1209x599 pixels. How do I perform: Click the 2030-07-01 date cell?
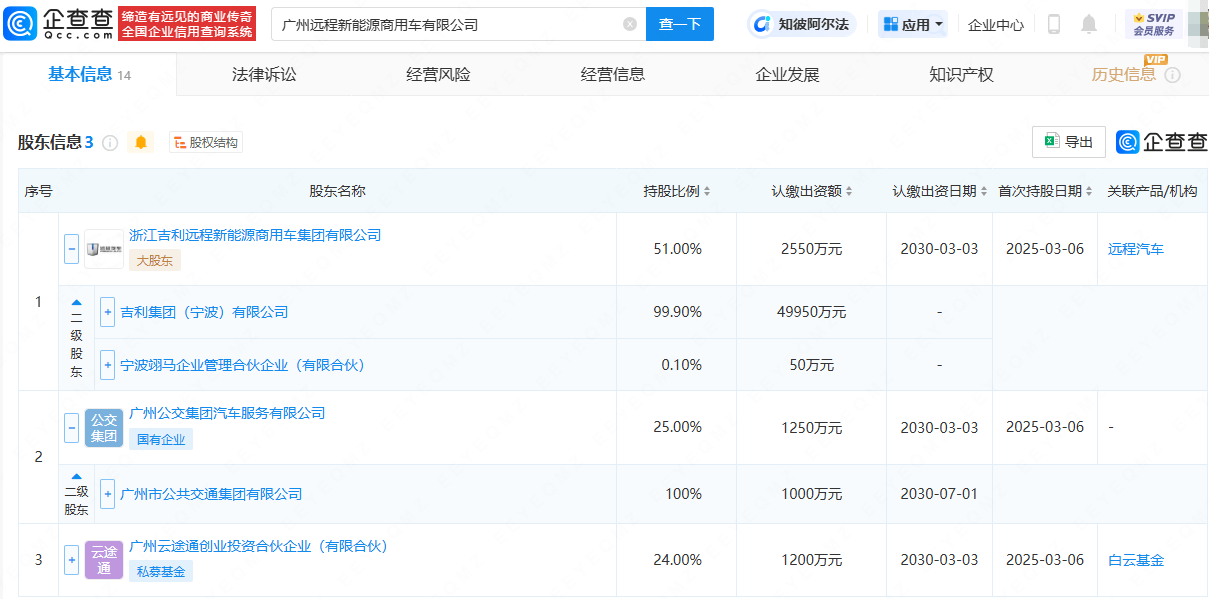click(x=940, y=494)
